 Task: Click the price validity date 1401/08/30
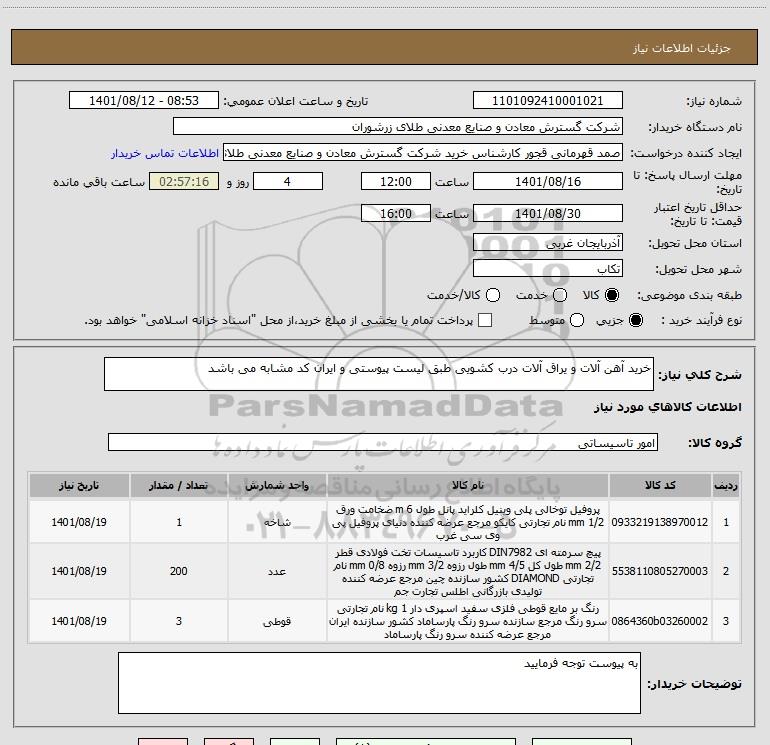click(548, 214)
